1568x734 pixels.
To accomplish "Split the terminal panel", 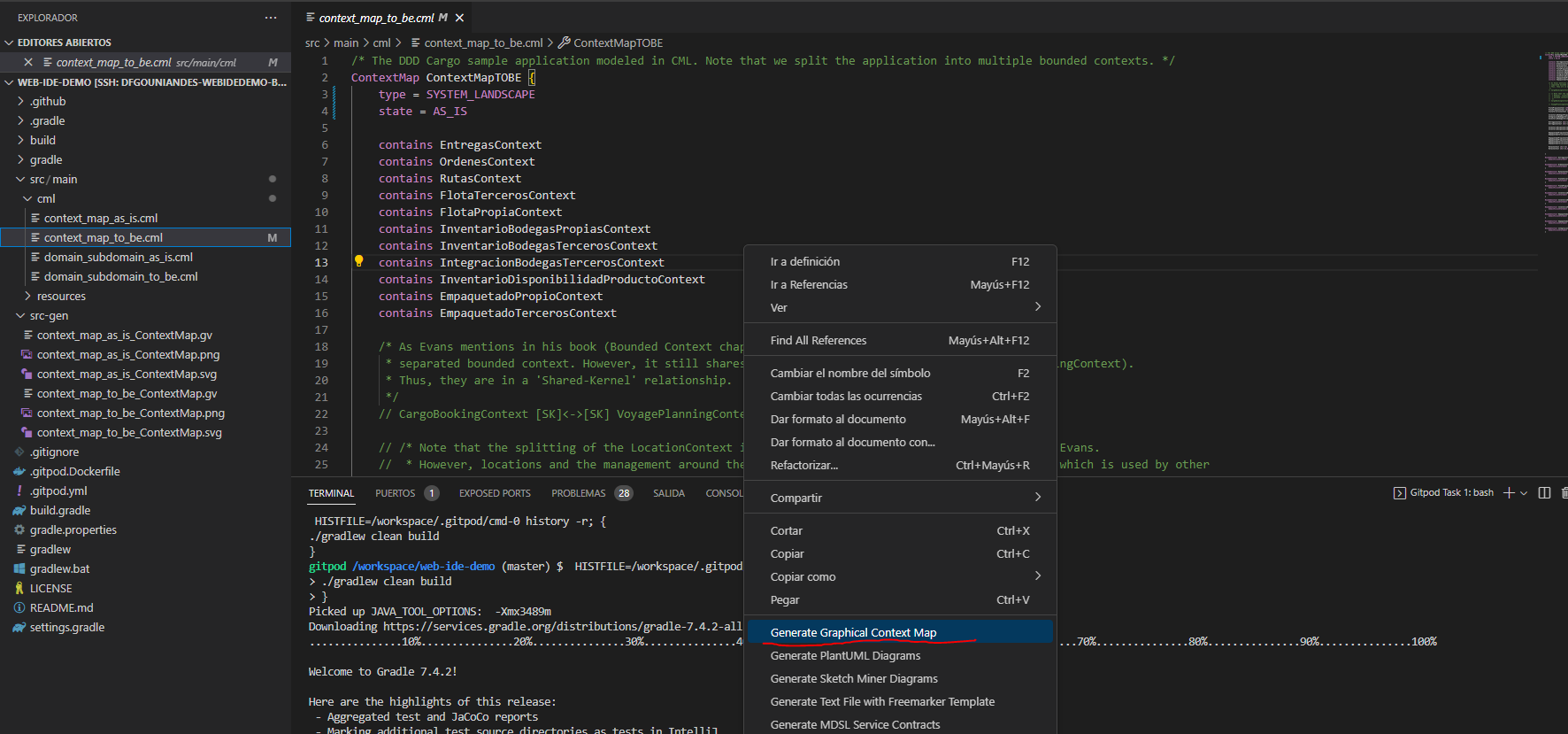I will (x=1544, y=493).
